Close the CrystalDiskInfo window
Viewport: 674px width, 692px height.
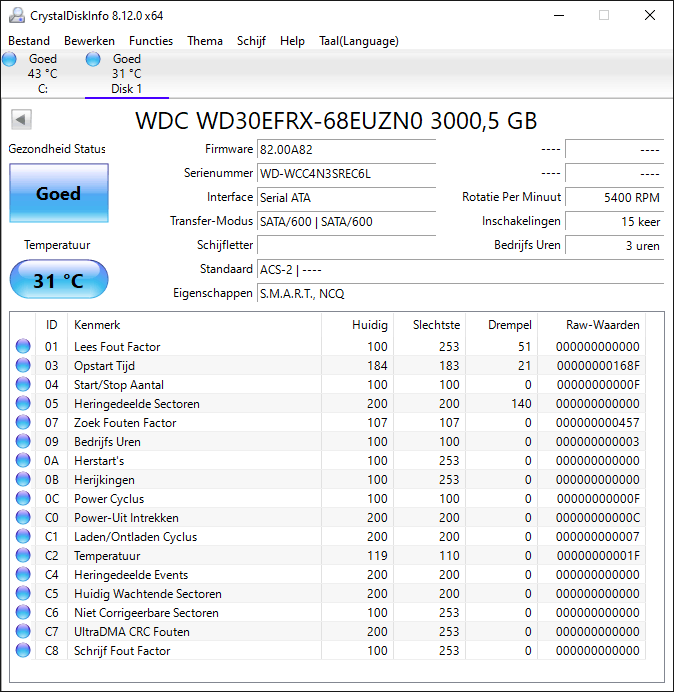[650, 15]
